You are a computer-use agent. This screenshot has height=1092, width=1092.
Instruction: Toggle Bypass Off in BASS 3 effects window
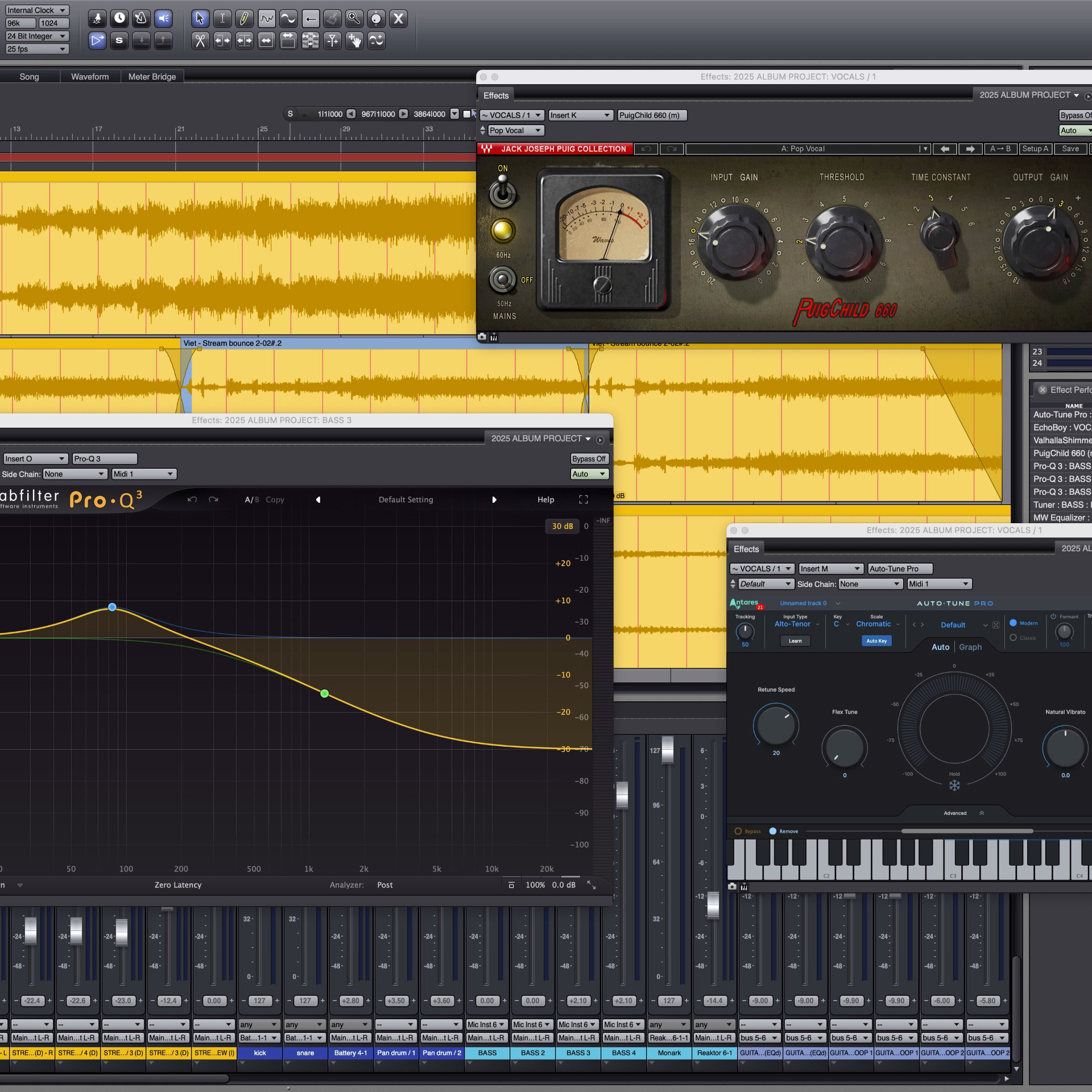point(589,458)
